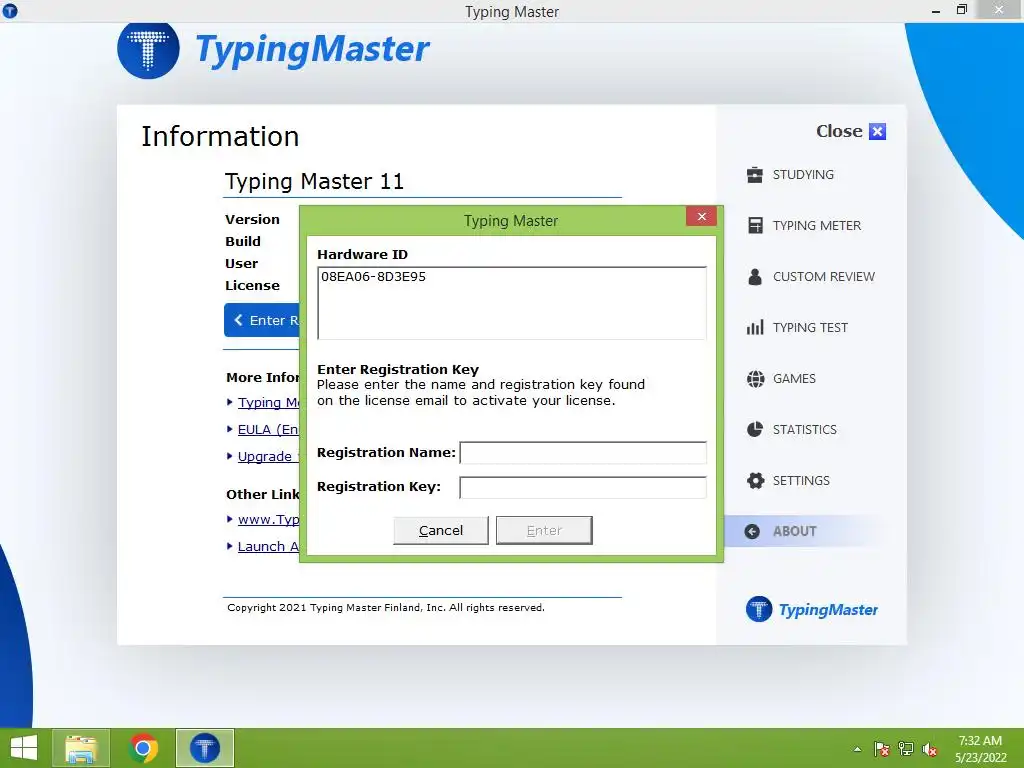This screenshot has width=1024, height=768.
Task: Open File Explorer from taskbar
Action: tap(81, 748)
